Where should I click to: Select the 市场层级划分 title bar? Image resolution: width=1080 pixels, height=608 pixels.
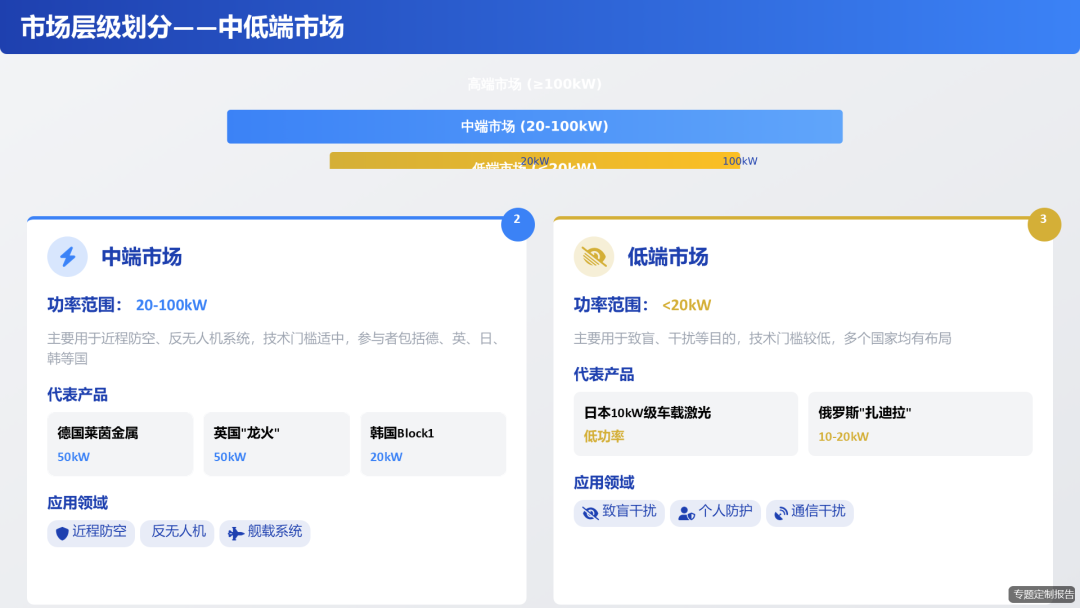point(181,28)
